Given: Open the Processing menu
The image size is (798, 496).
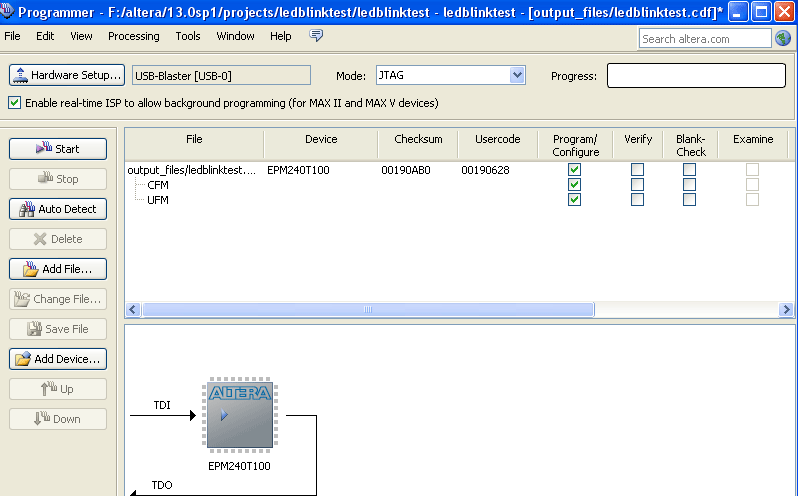Looking at the screenshot, I should pos(133,36).
